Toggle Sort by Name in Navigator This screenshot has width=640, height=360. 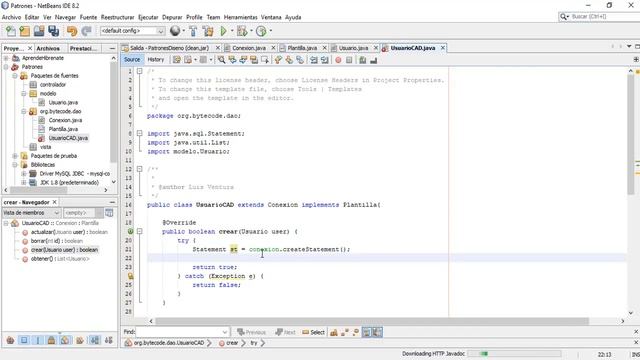click(95, 340)
